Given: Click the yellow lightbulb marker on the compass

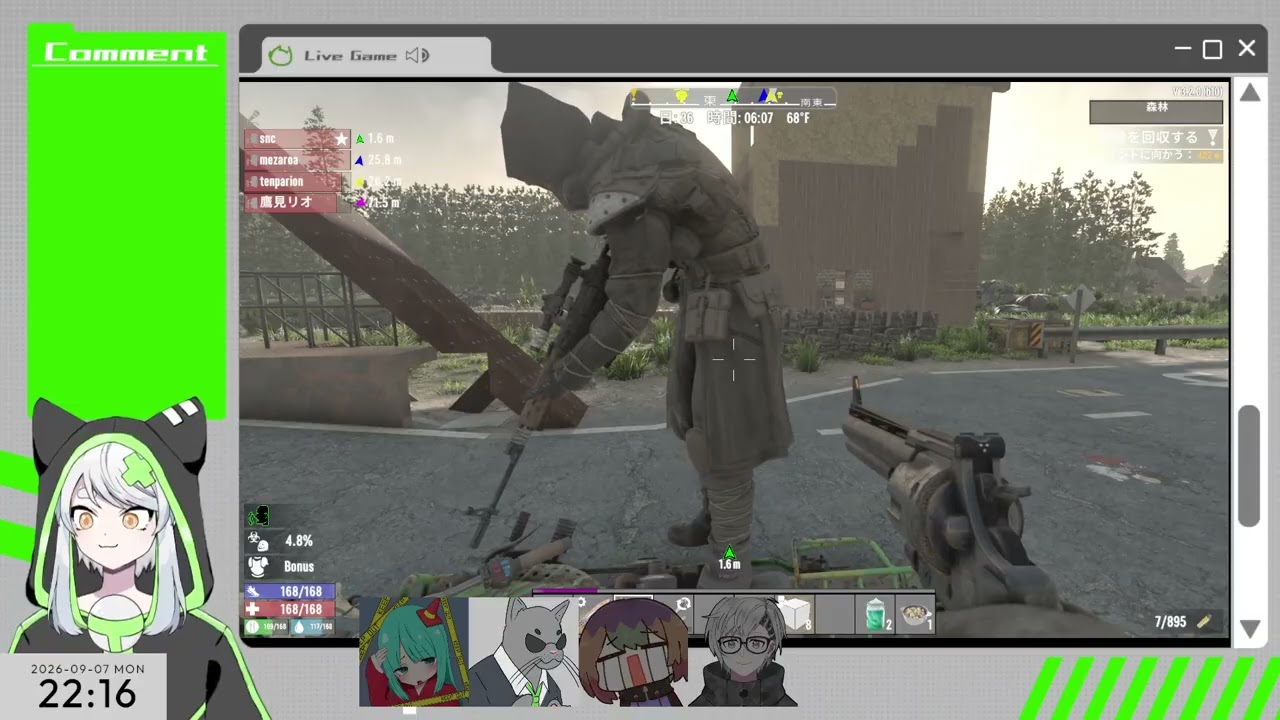Looking at the screenshot, I should (x=682, y=96).
